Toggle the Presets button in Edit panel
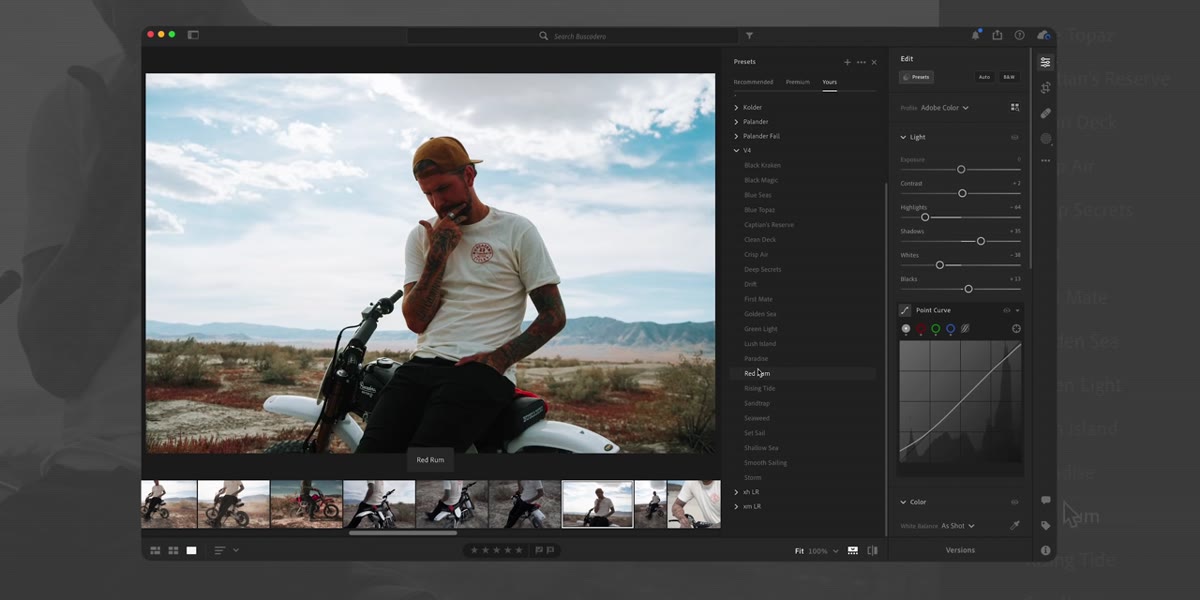The image size is (1200, 600). 917,77
